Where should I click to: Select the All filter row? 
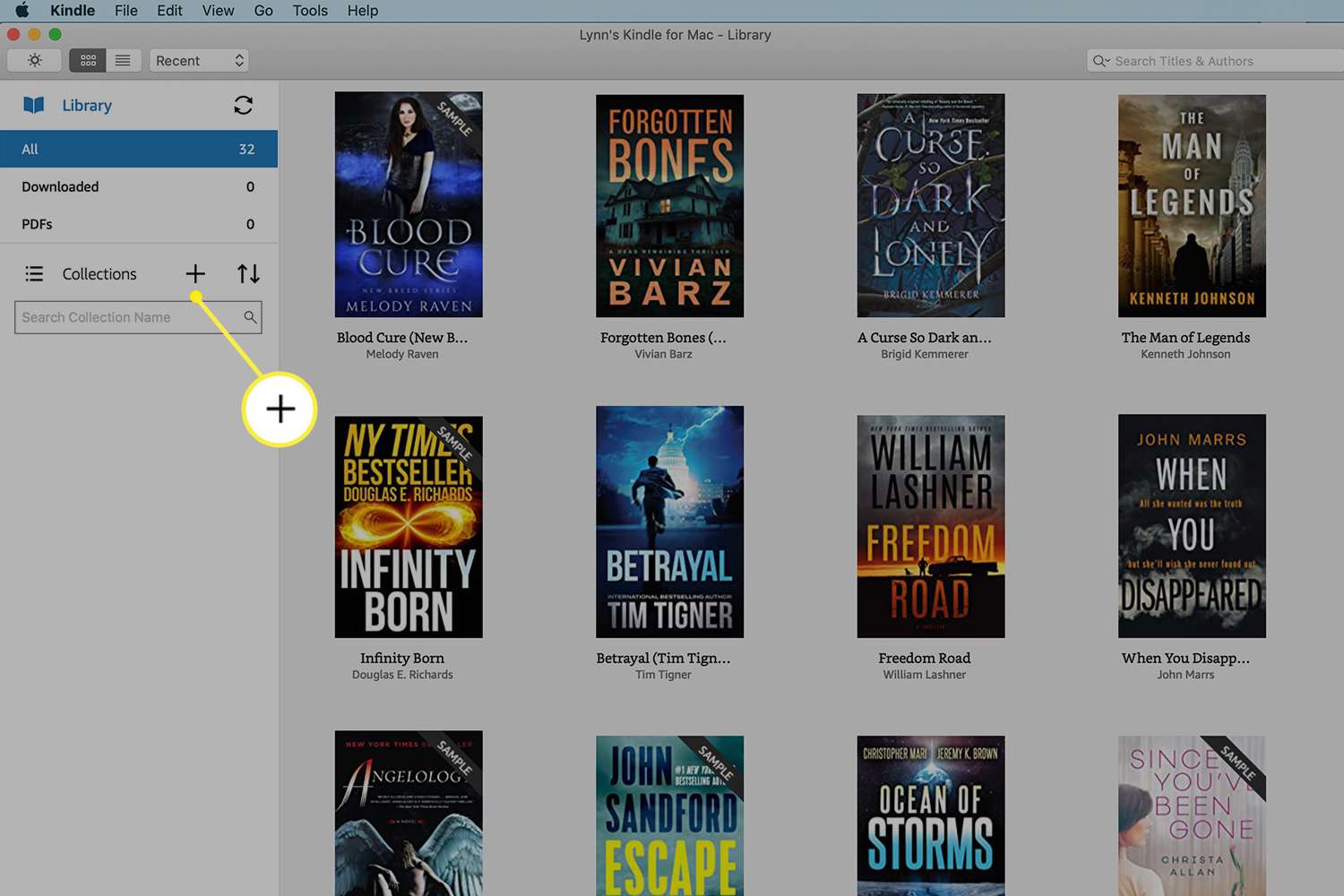click(x=139, y=149)
